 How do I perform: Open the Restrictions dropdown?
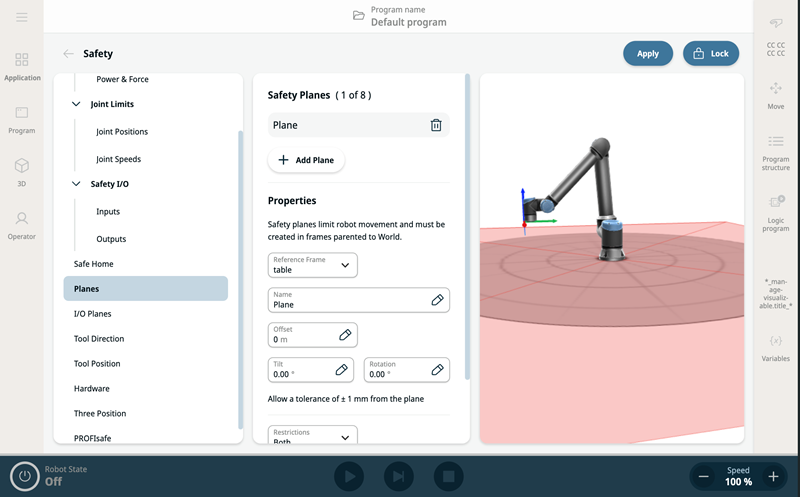coord(312,435)
